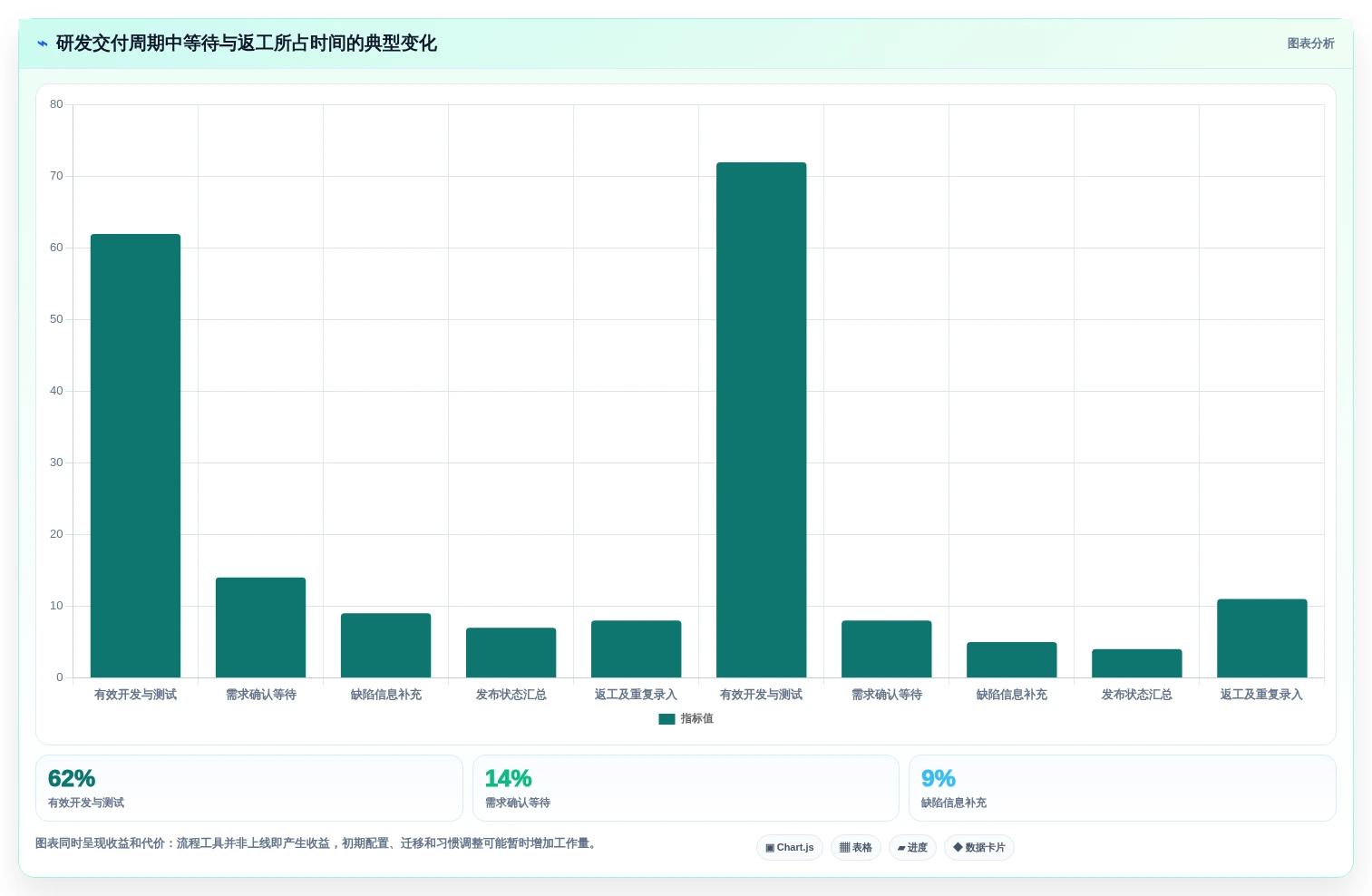Select the 进度 tag chip
The height and width of the screenshot is (896, 1372).
[912, 848]
